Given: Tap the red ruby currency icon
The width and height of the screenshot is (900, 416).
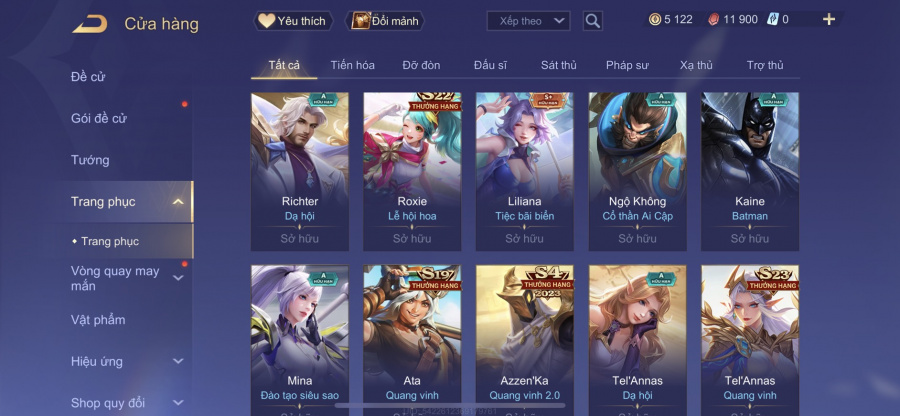Looking at the screenshot, I should tap(713, 20).
